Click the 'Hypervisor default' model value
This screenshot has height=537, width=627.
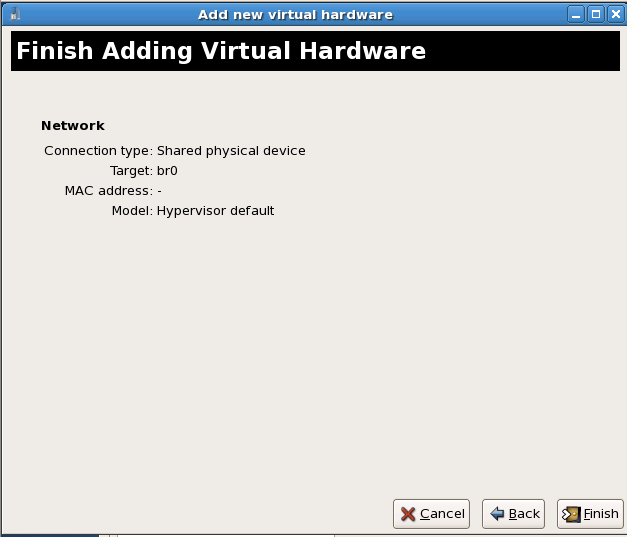tap(215, 211)
